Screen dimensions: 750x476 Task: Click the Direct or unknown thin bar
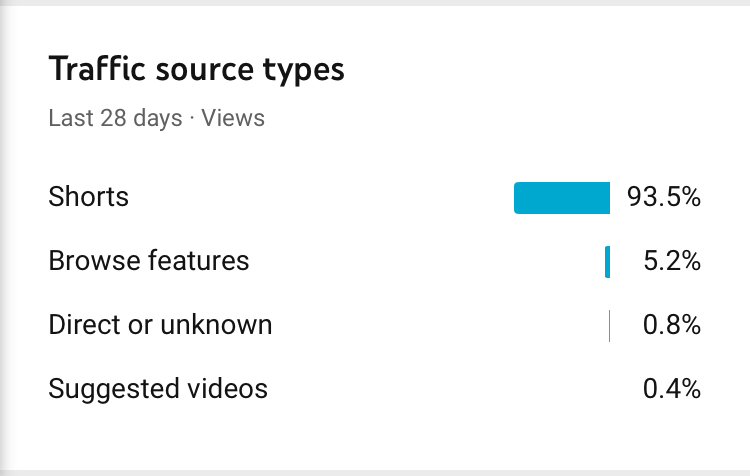coord(609,326)
